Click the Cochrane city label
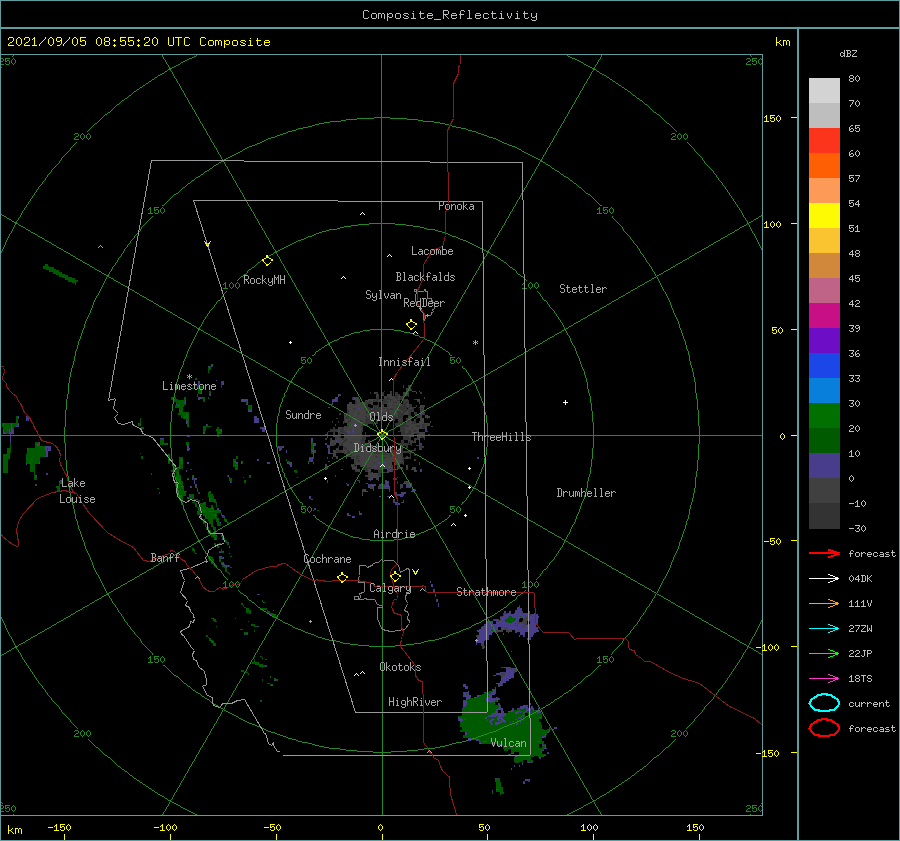 point(327,559)
